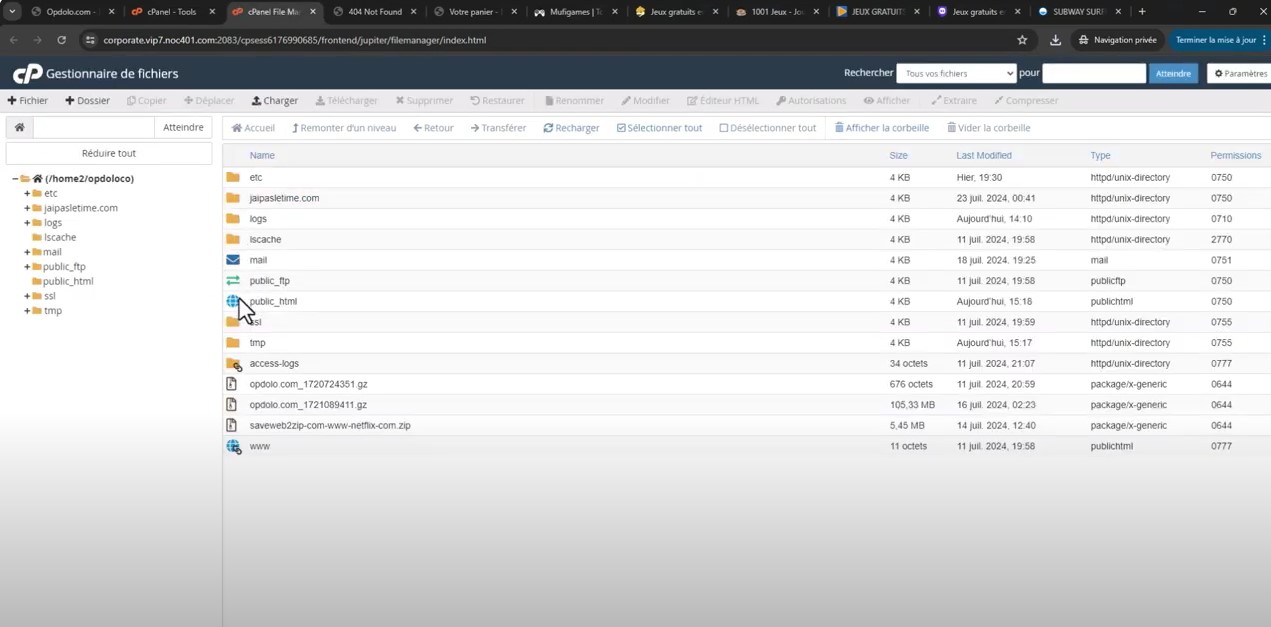
Task: Bookmark page with the star icon
Action: pyautogui.click(x=1022, y=40)
